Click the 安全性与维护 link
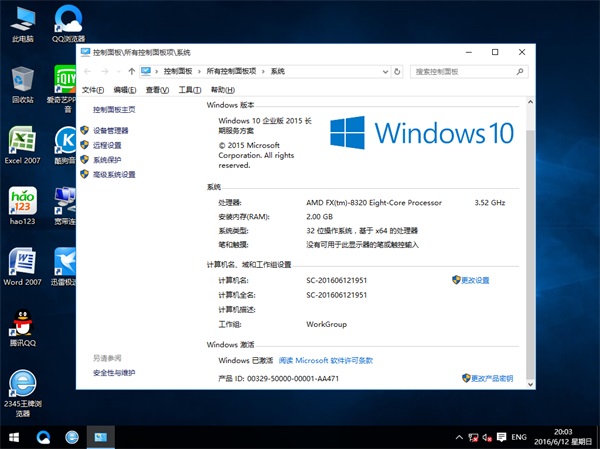The height and width of the screenshot is (449, 600). tap(114, 373)
